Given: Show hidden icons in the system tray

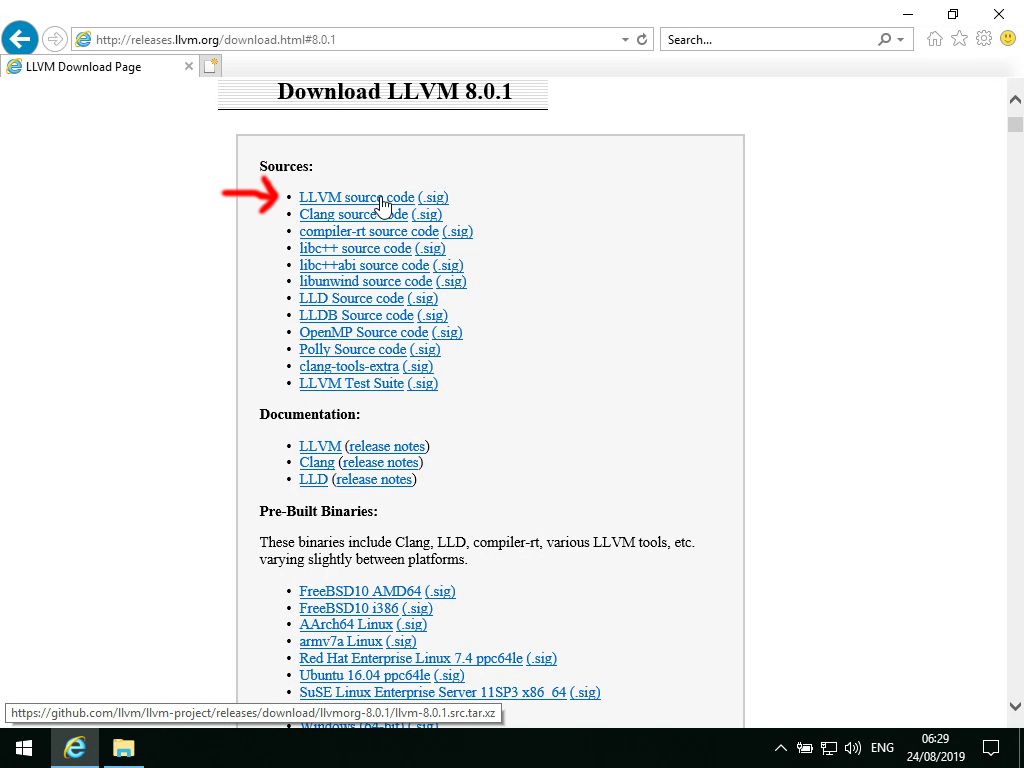Looking at the screenshot, I should tap(781, 747).
